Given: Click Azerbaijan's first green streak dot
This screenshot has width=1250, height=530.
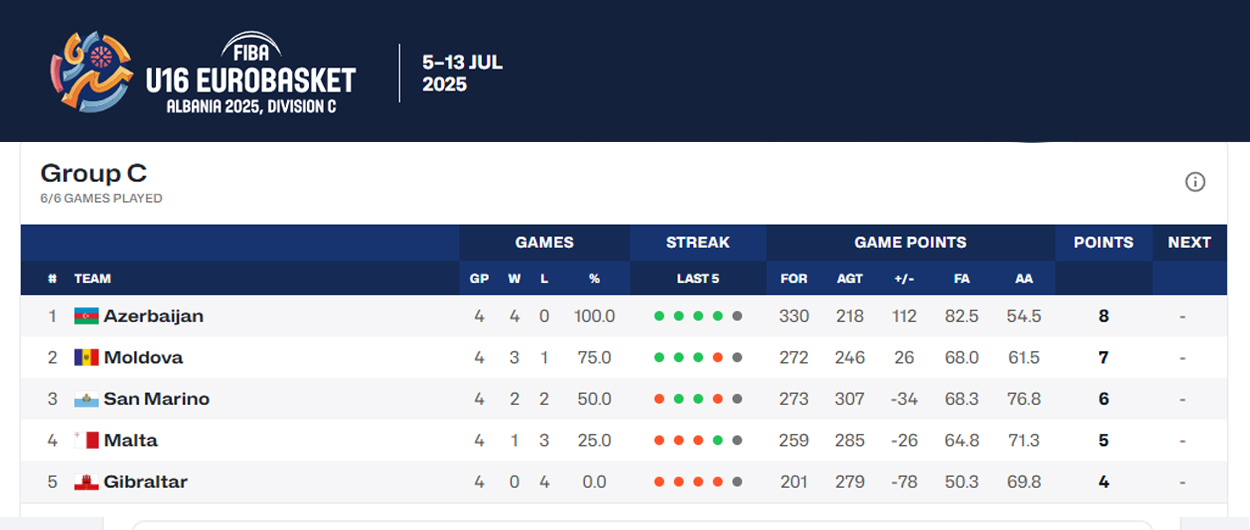Looking at the screenshot, I should 659,316.
